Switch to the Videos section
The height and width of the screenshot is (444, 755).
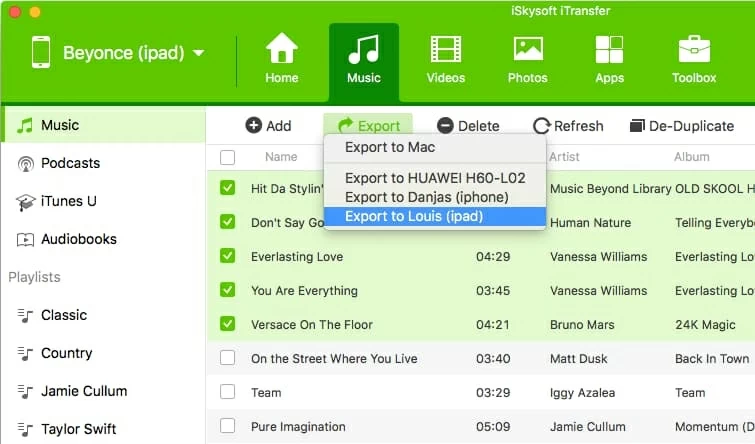pyautogui.click(x=446, y=49)
